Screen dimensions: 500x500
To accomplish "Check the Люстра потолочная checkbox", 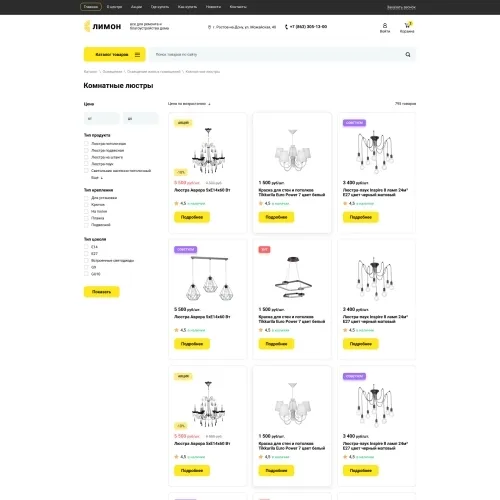I will tap(86, 143).
